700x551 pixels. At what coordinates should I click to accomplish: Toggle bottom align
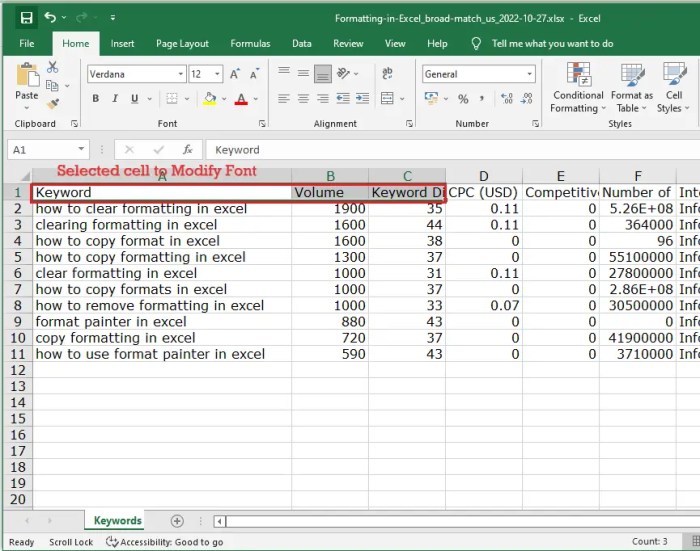[323, 74]
